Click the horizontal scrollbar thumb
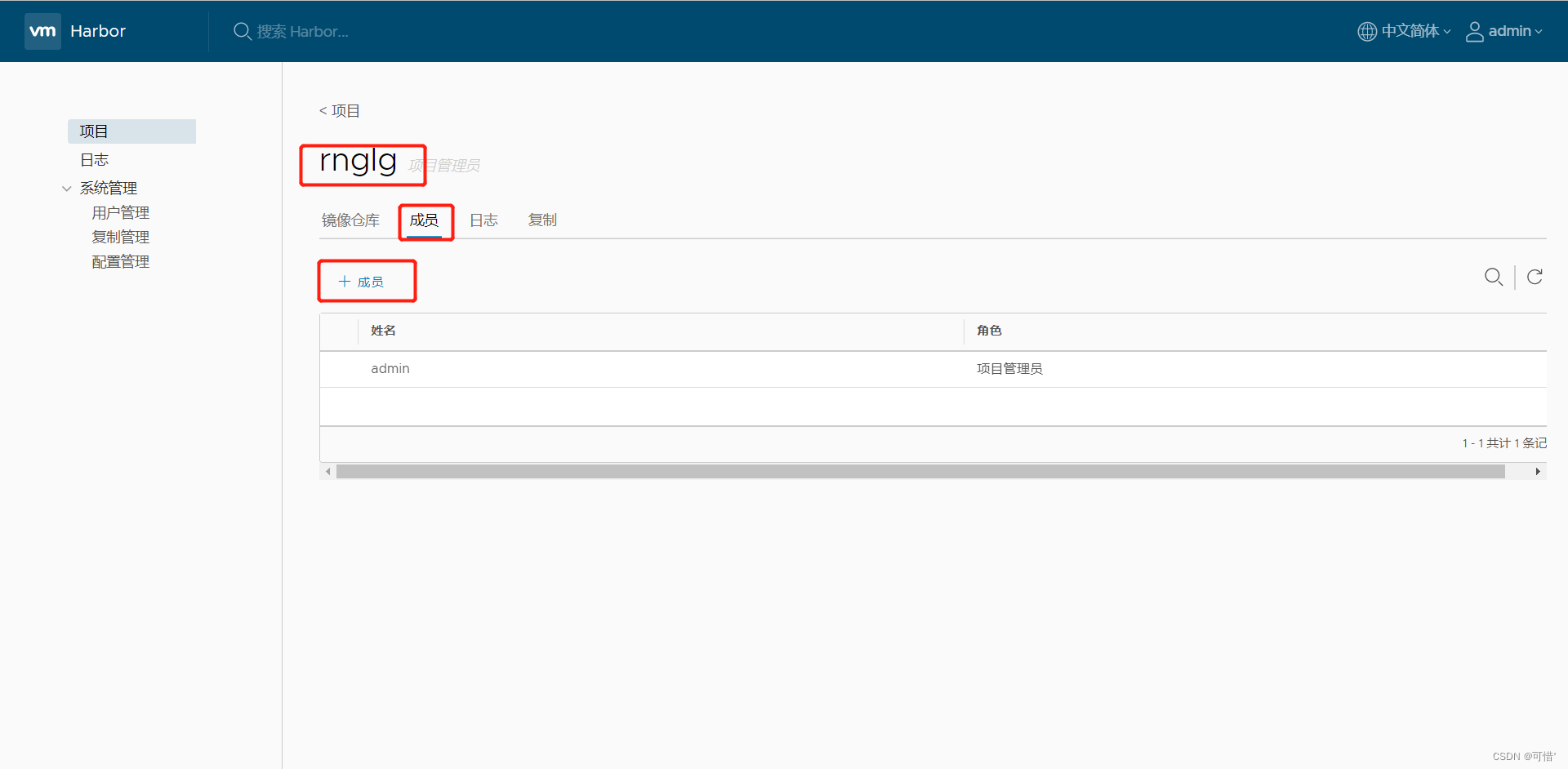This screenshot has width=1568, height=769. click(920, 472)
